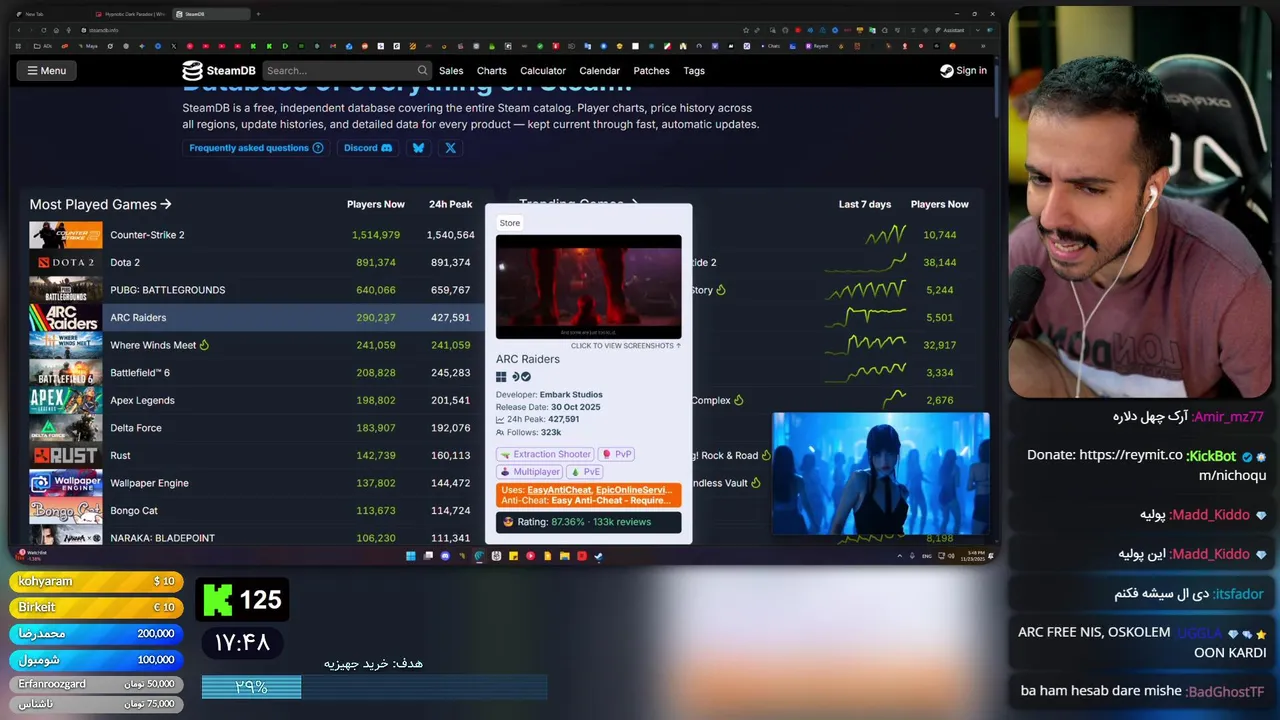The height and width of the screenshot is (720, 1280).
Task: Open SteamDB's X social icon
Action: tap(450, 148)
